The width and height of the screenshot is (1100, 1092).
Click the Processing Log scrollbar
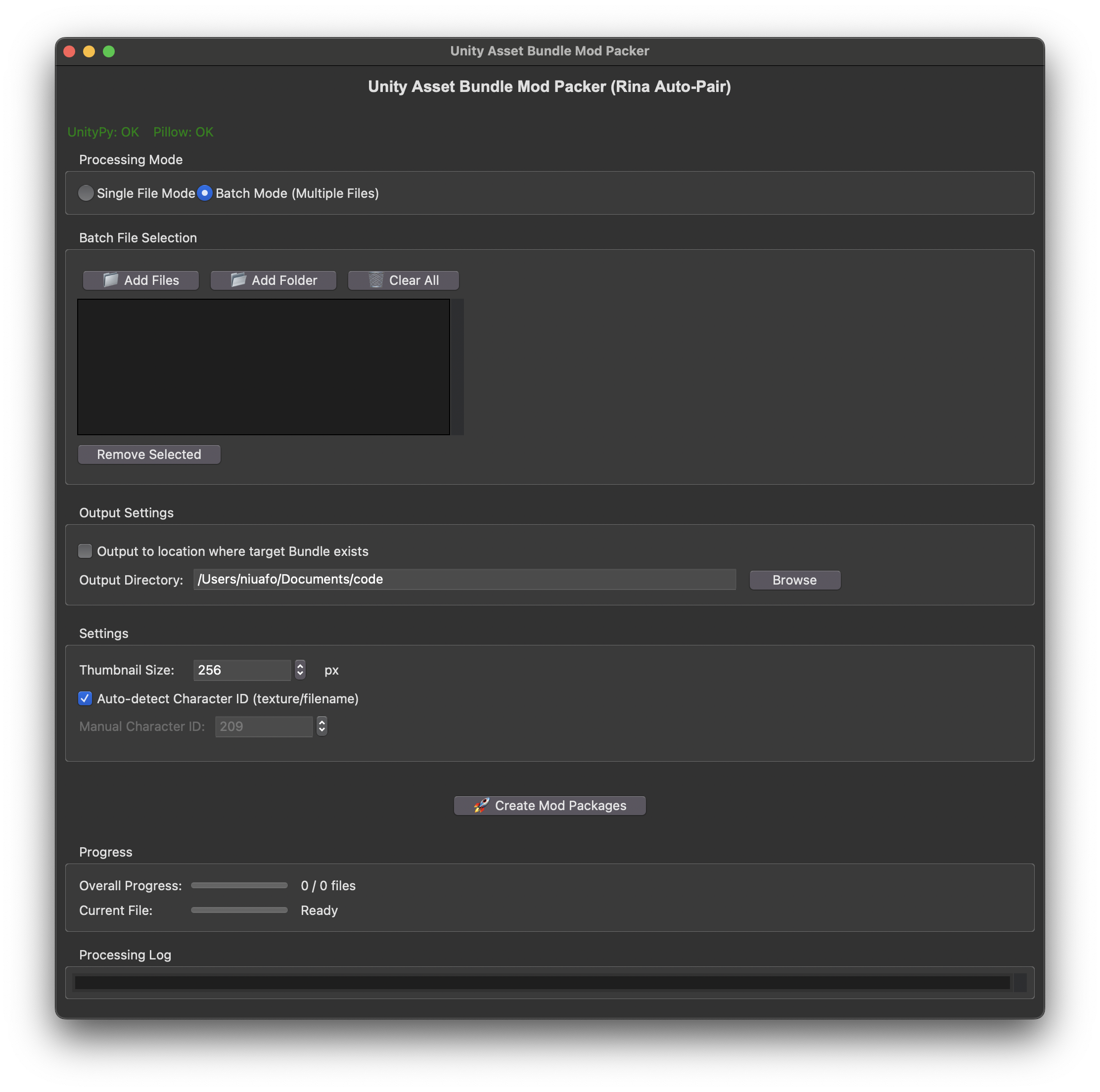pyautogui.click(x=1020, y=982)
